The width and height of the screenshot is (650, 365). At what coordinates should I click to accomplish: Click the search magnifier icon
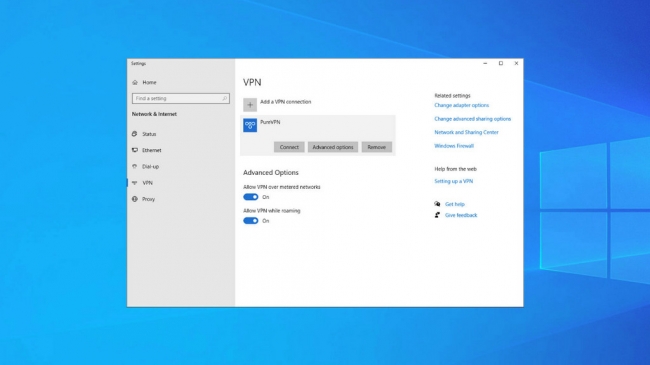pyautogui.click(x=224, y=98)
